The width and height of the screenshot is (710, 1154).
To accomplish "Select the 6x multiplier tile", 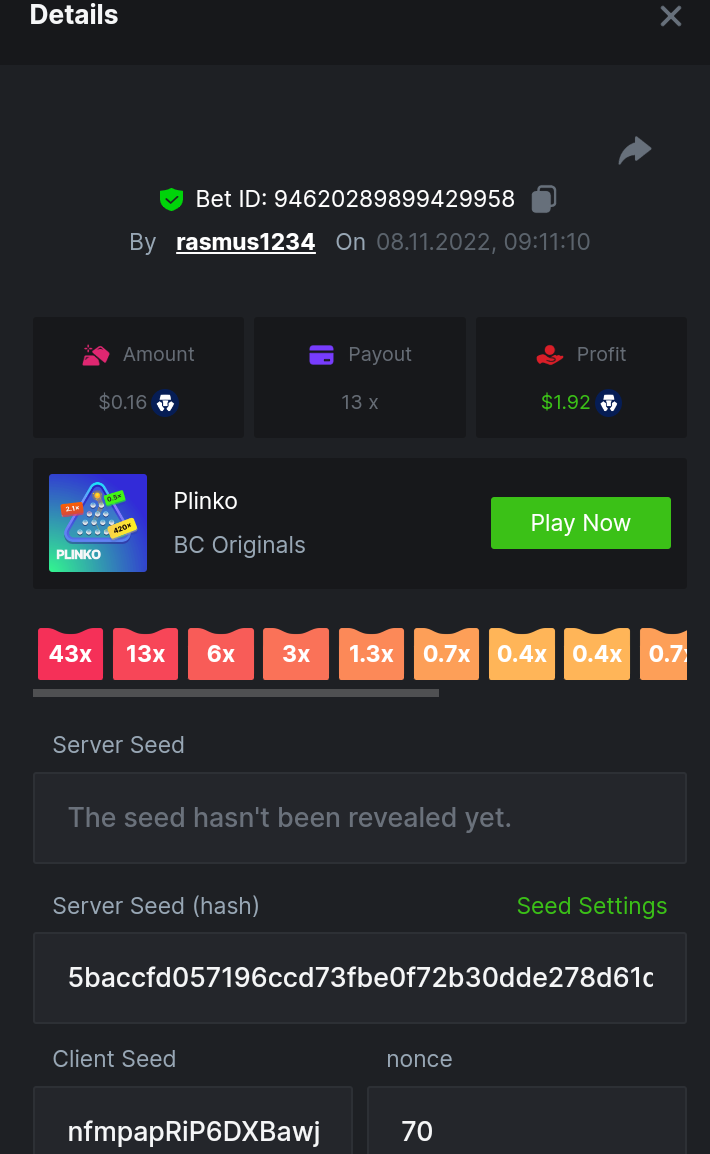I will (x=221, y=654).
